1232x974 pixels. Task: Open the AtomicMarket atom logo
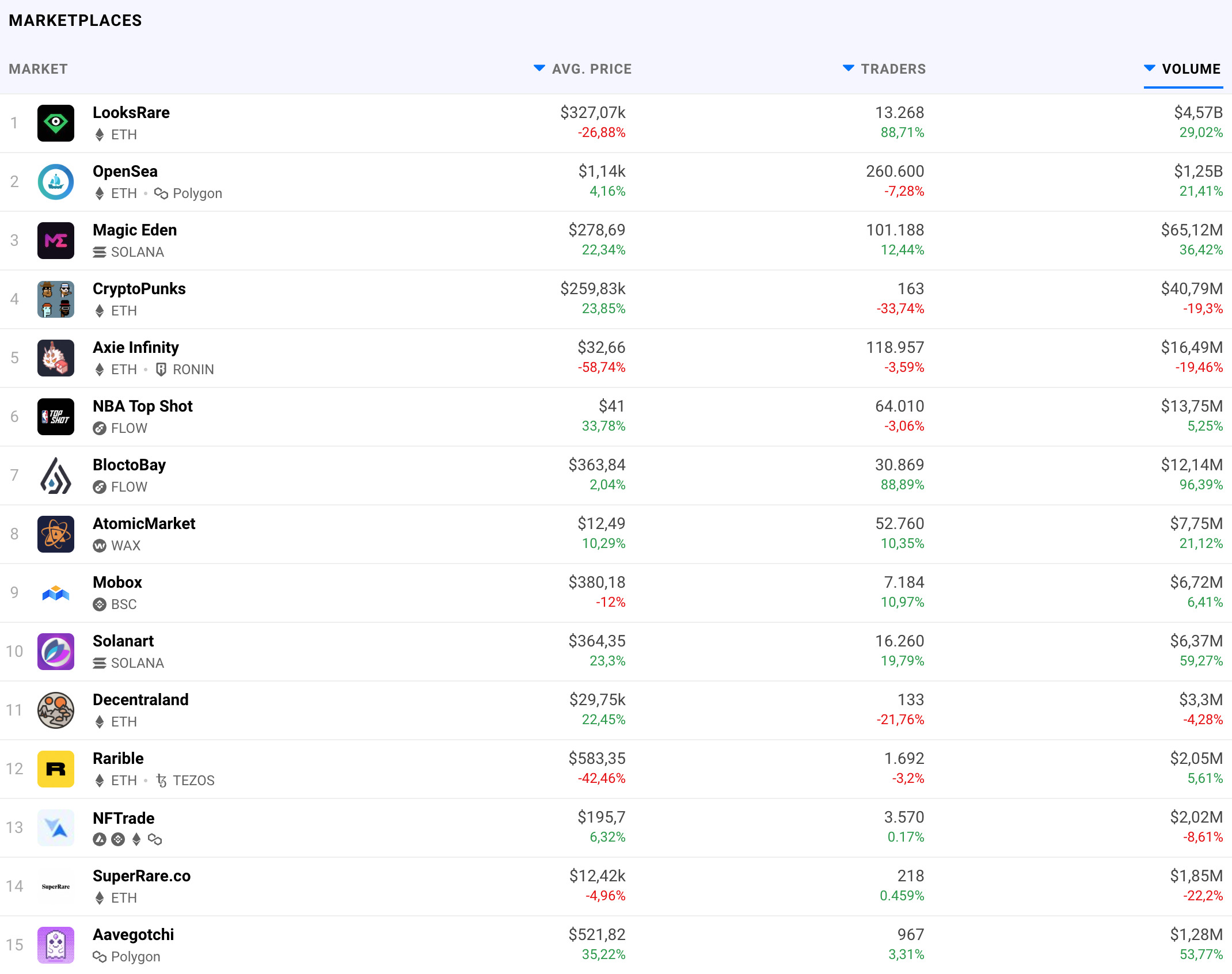coord(56,534)
